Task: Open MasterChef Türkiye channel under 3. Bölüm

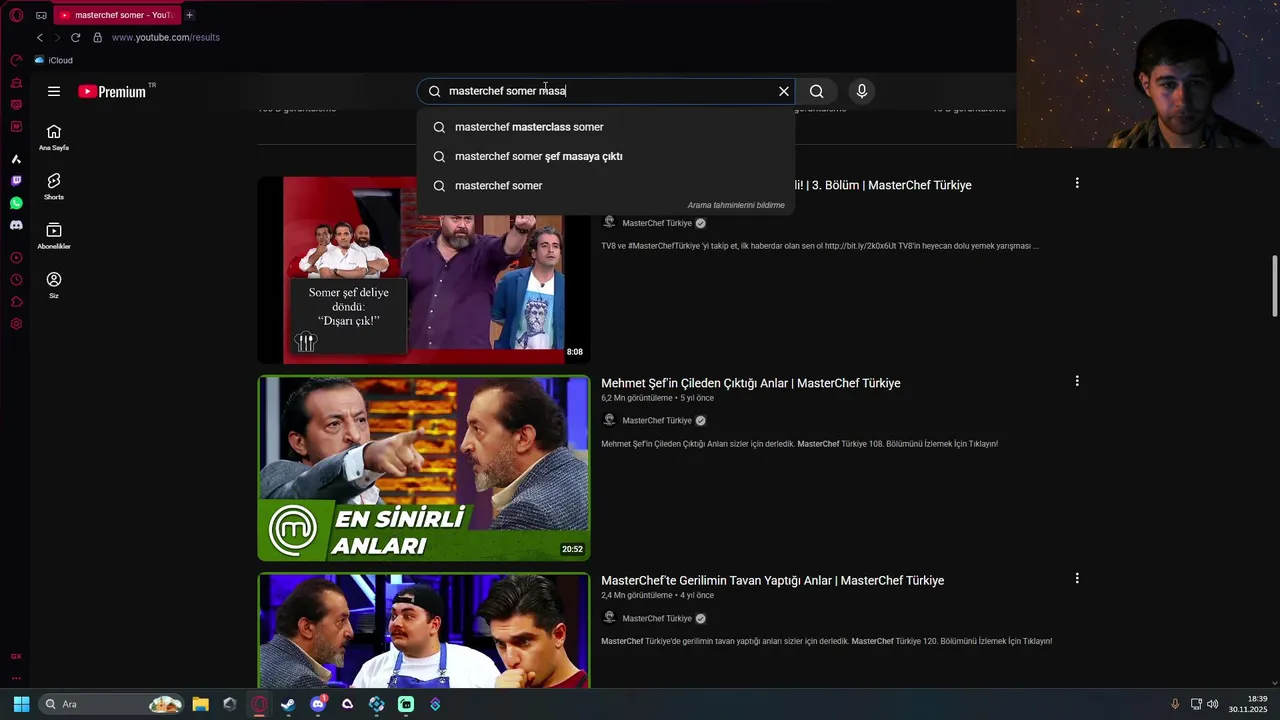Action: (x=656, y=223)
